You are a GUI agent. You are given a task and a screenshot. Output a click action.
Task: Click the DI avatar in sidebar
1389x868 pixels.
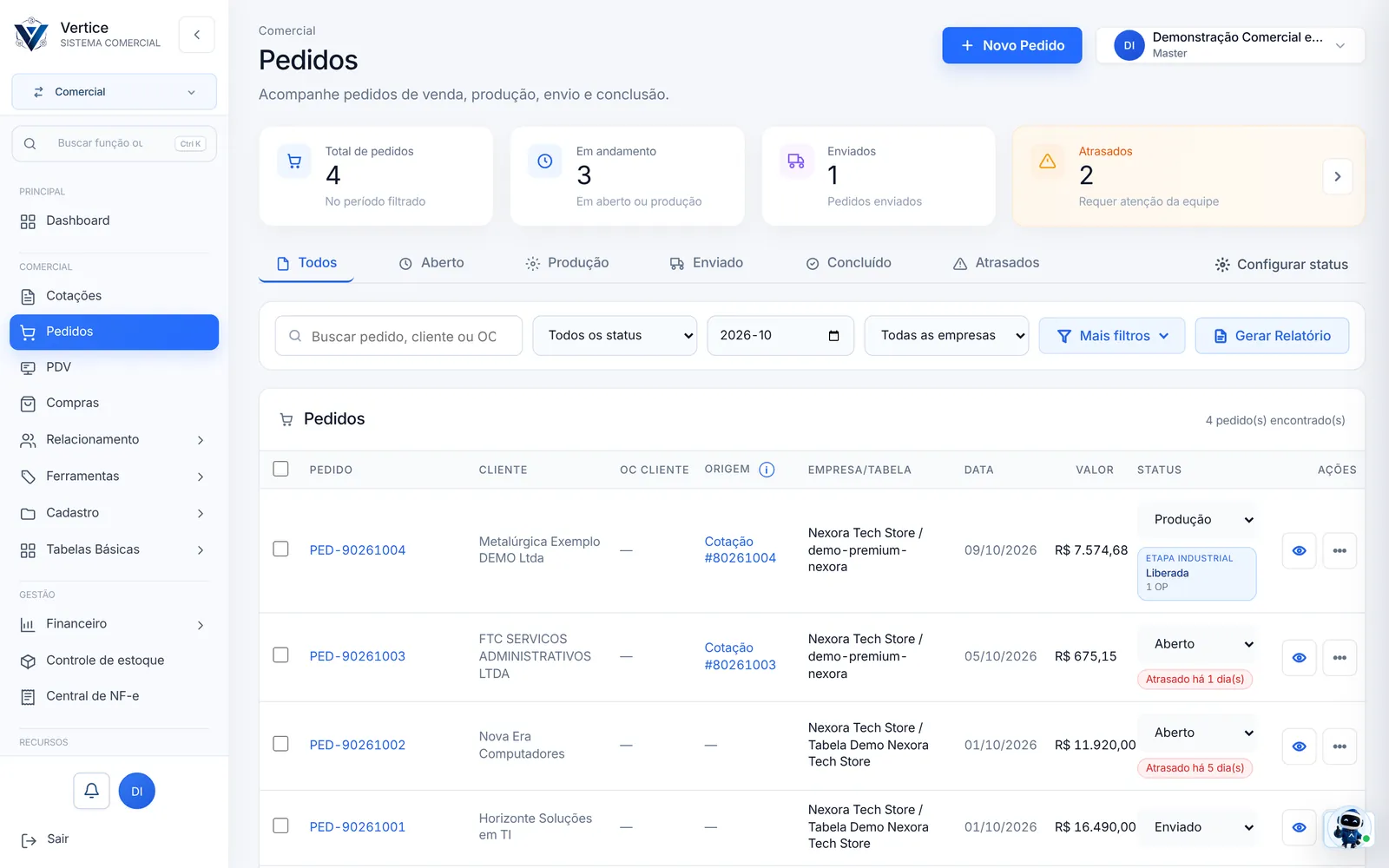[x=136, y=791]
